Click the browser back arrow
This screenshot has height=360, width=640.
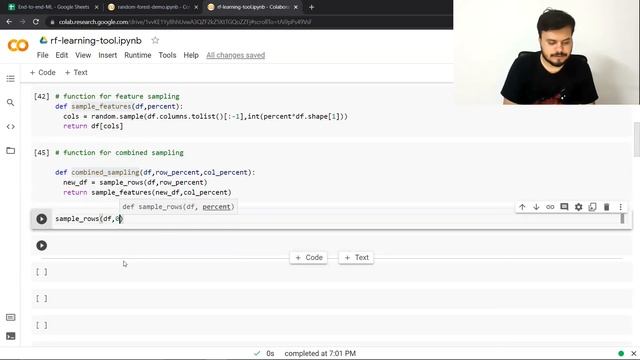pyautogui.click(x=9, y=22)
